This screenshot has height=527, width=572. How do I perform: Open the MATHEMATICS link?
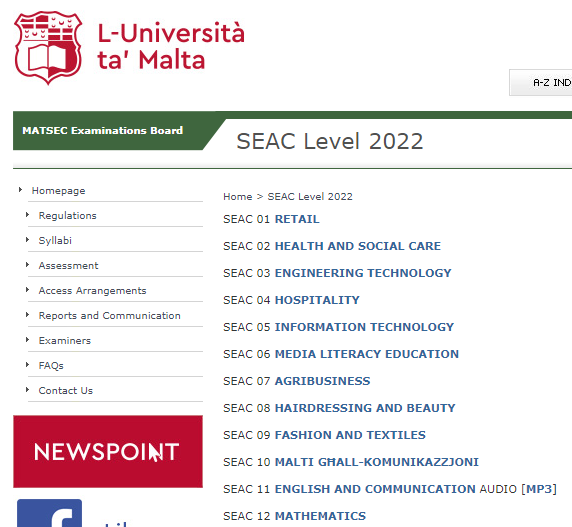(320, 516)
